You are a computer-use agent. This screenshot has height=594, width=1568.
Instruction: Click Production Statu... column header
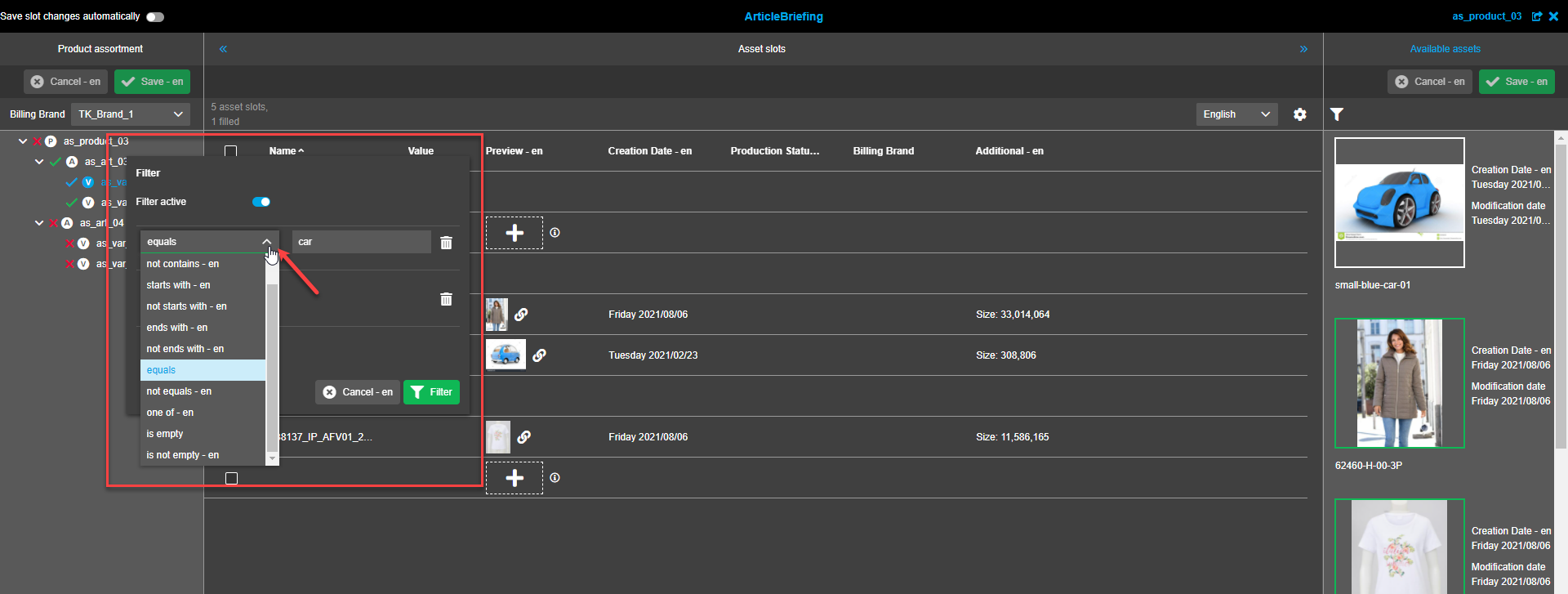[774, 151]
